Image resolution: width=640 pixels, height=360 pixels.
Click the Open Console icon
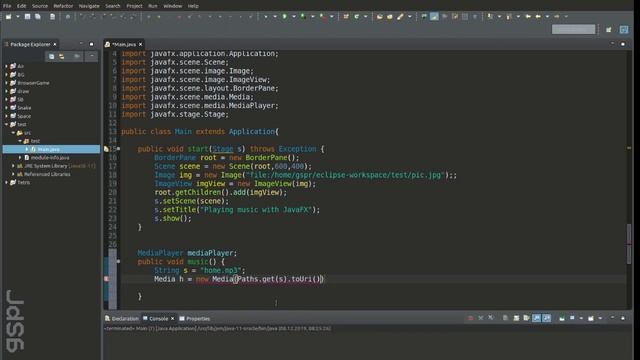click(591, 318)
